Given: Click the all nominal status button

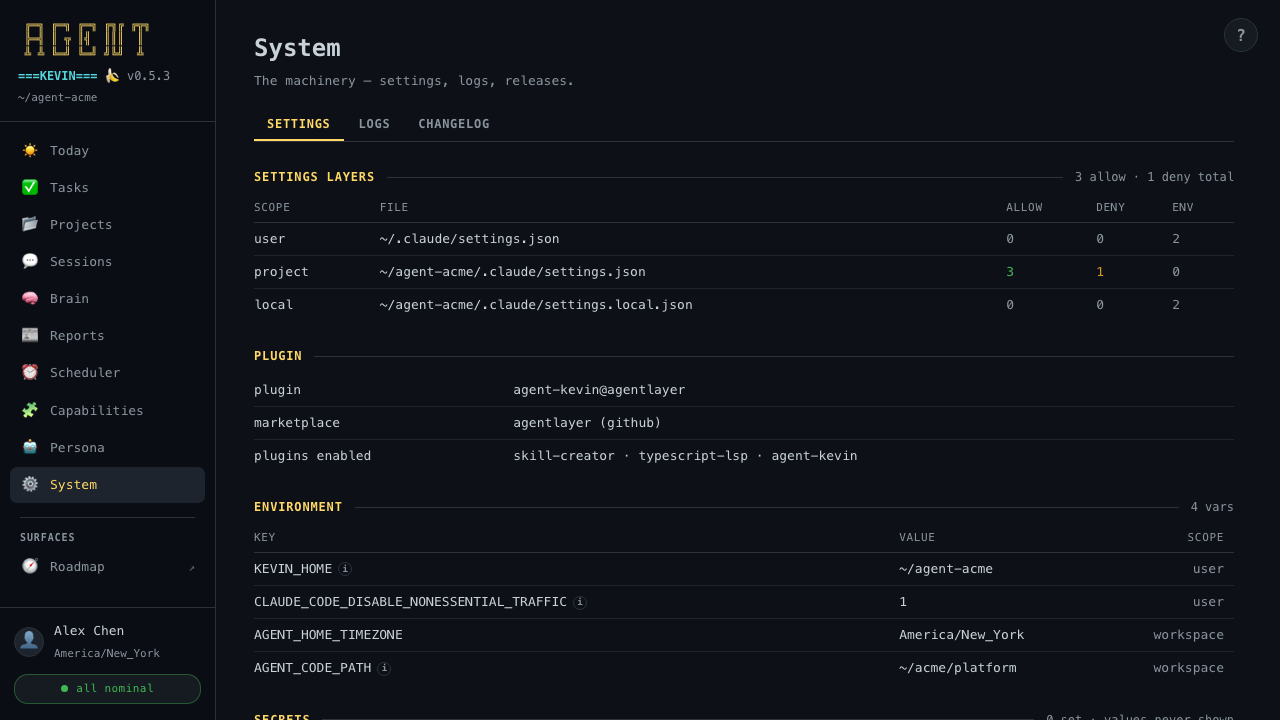Looking at the screenshot, I should tap(107, 689).
